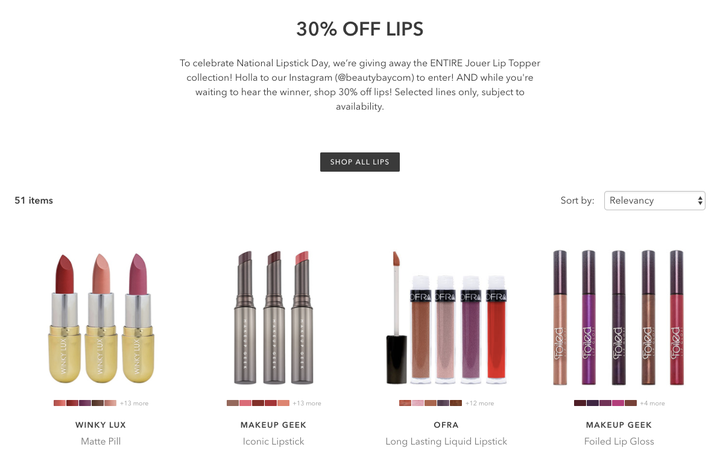This screenshot has width=720, height=453.
Task: Open the Winky Lux Matte Pill product image
Action: [x=101, y=318]
